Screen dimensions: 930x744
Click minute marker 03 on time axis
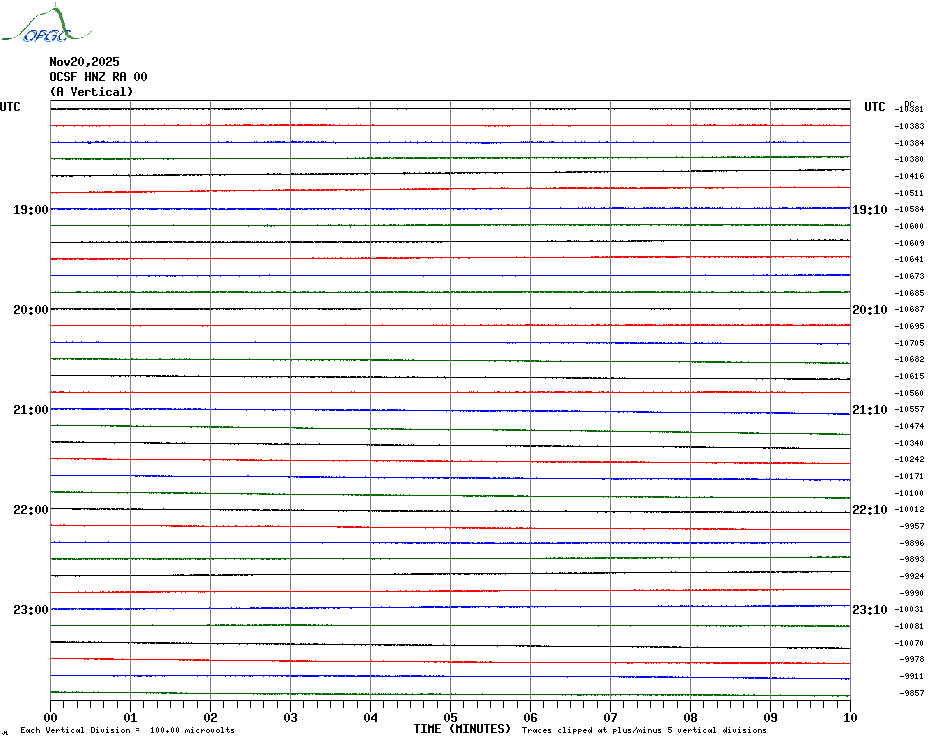point(291,717)
